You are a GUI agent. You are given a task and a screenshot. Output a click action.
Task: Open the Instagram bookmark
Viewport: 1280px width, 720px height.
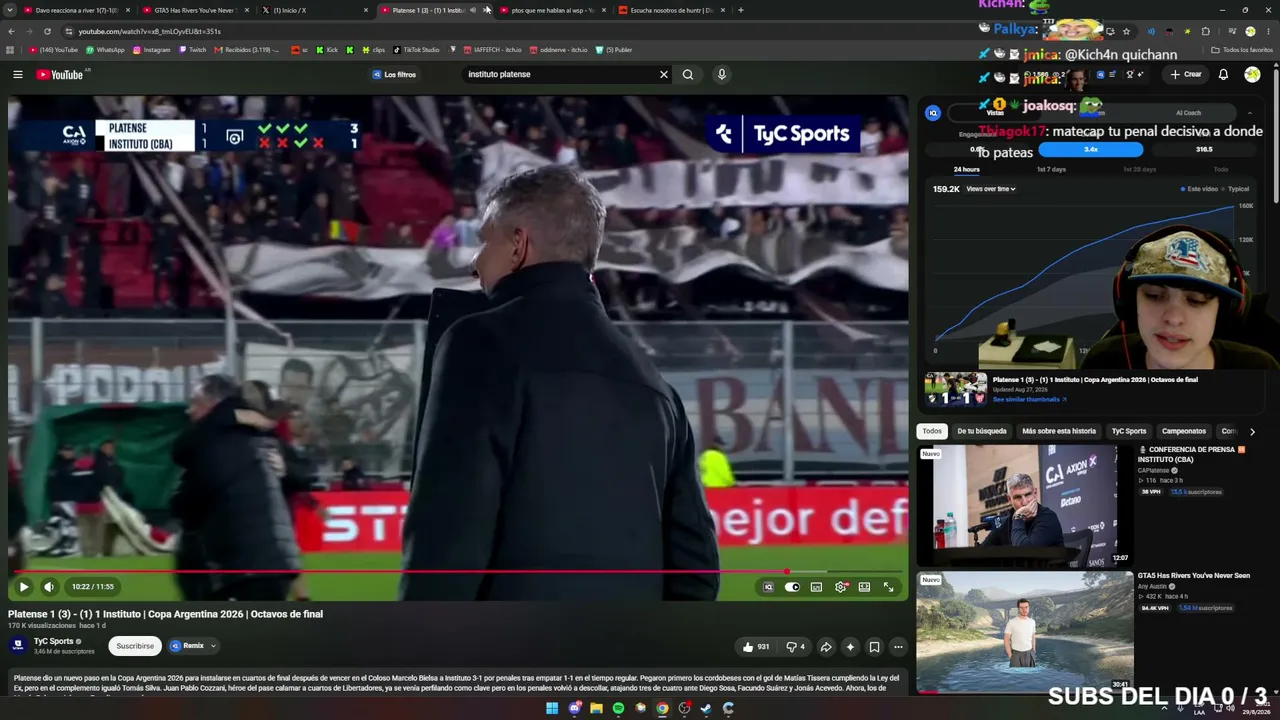152,50
